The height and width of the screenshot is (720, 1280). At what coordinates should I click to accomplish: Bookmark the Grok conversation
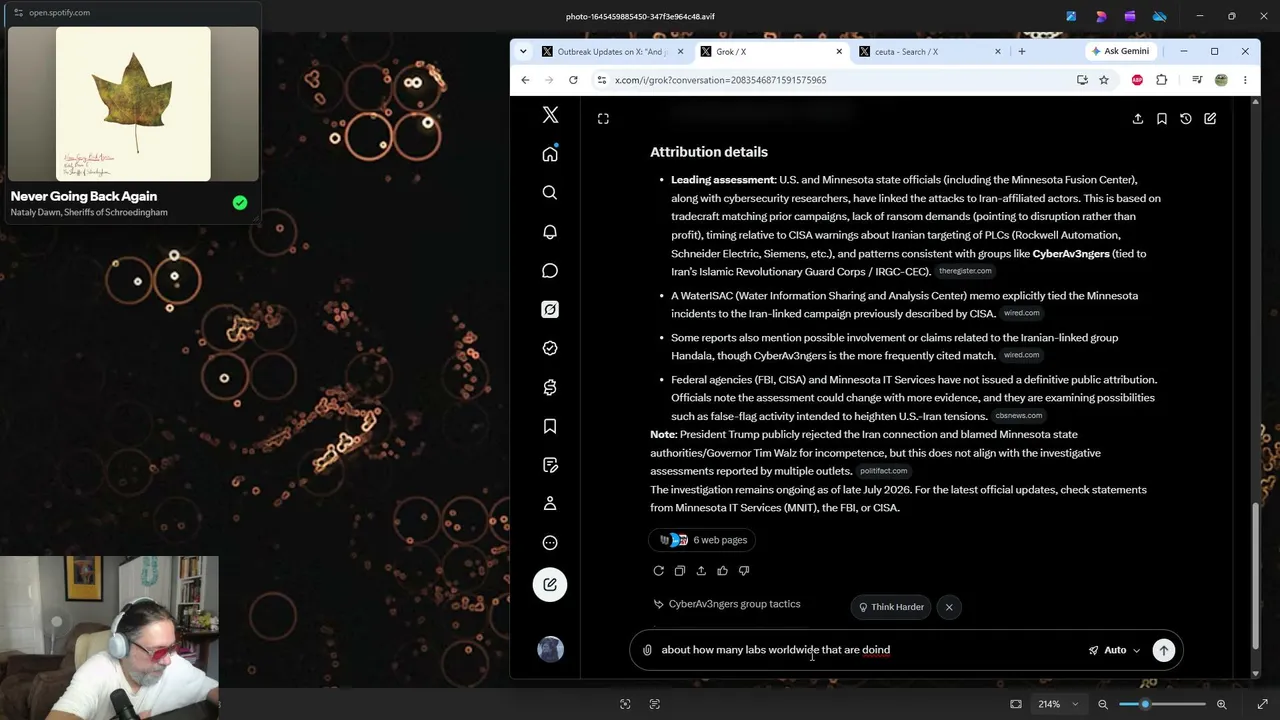click(x=1162, y=119)
